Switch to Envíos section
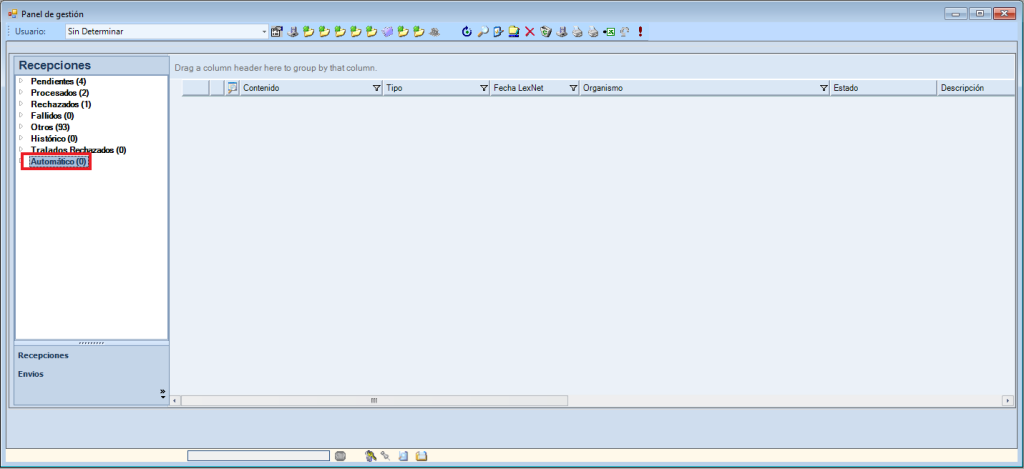The image size is (1024, 469). click(31, 374)
